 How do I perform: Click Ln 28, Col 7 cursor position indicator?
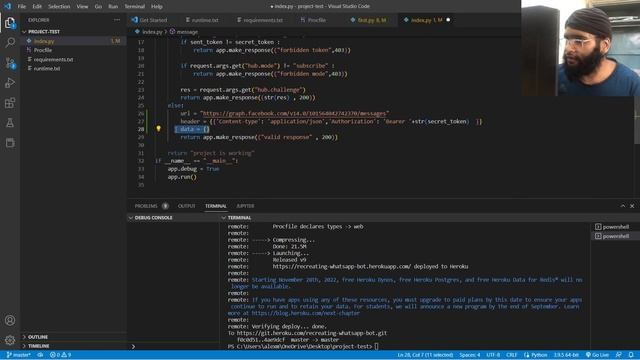click(425, 355)
